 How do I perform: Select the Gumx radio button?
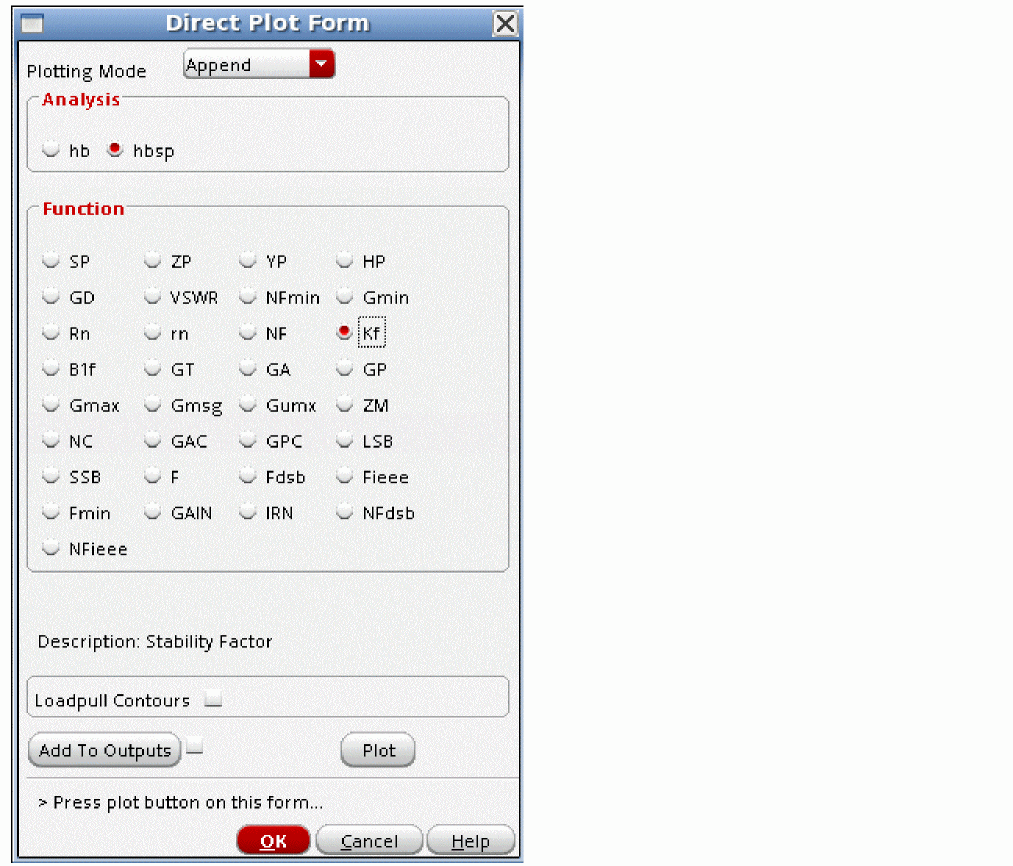click(x=247, y=405)
